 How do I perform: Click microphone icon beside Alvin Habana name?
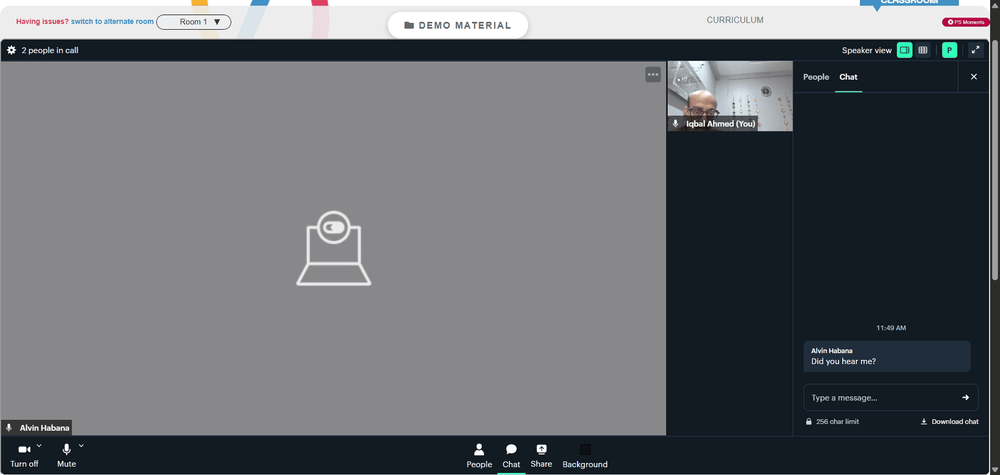(x=9, y=428)
